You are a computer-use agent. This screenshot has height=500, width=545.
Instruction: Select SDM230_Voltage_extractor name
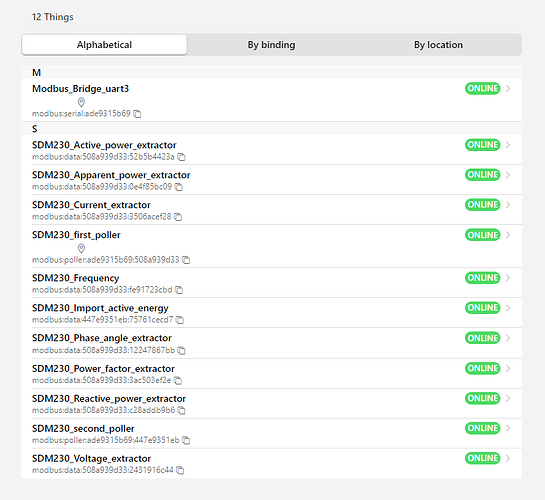click(91, 459)
